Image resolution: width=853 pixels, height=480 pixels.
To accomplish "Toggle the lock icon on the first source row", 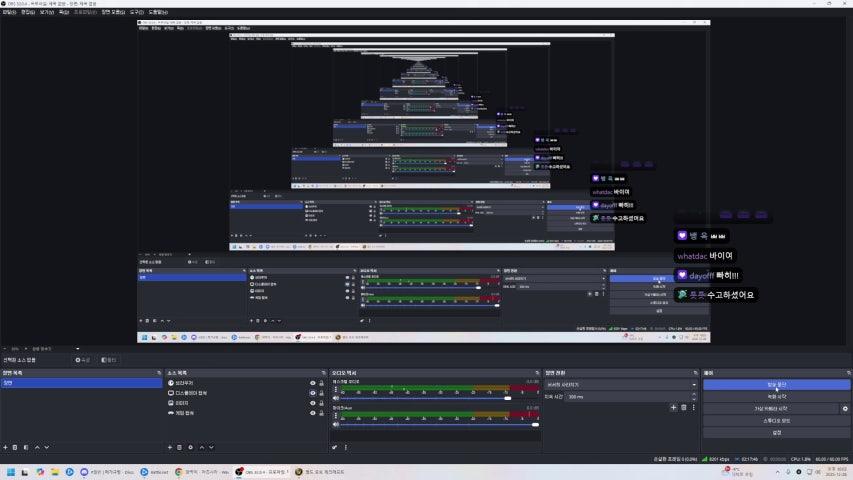I will point(322,383).
